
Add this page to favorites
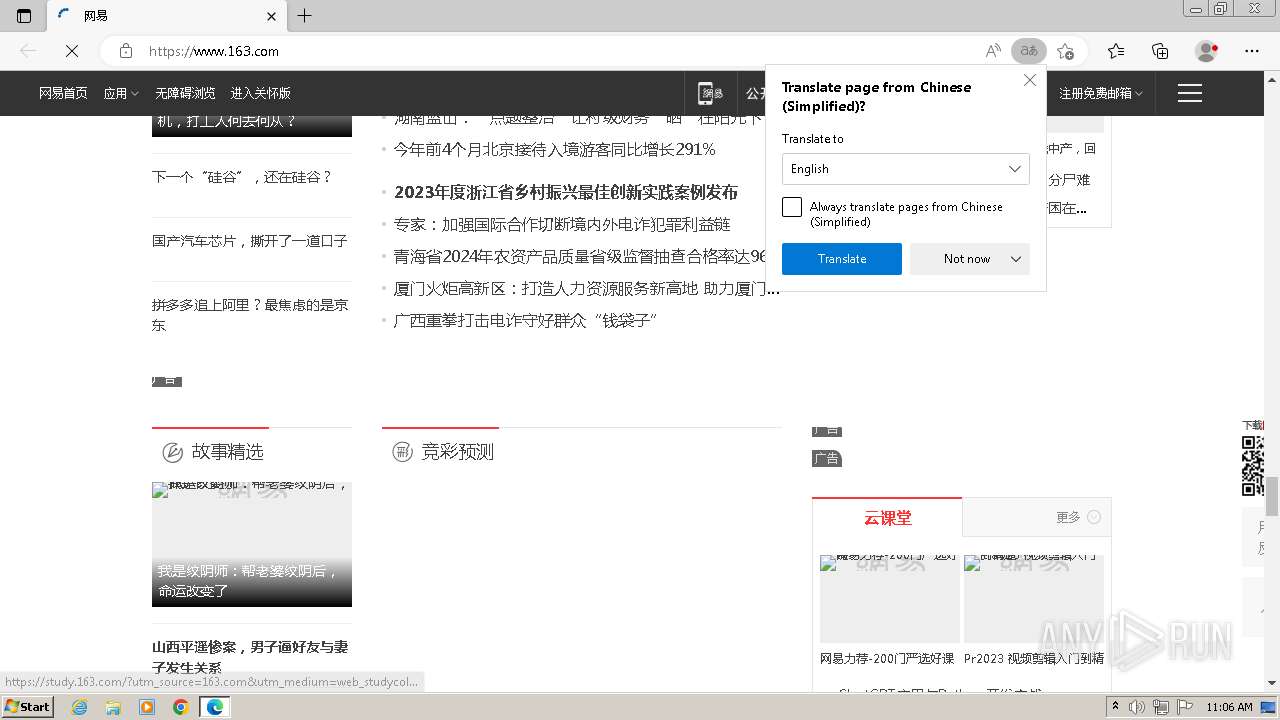[x=1066, y=51]
